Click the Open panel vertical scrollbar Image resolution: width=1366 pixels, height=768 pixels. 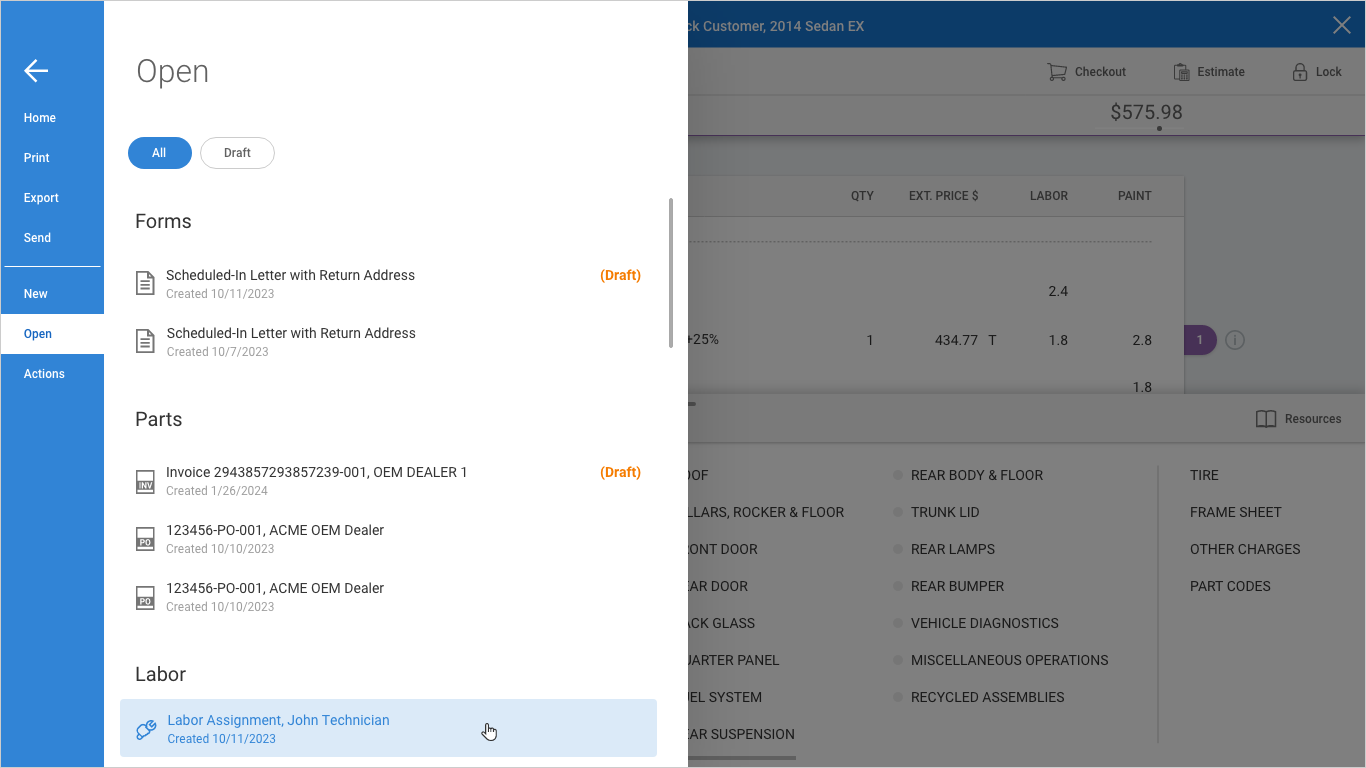pyautogui.click(x=670, y=273)
